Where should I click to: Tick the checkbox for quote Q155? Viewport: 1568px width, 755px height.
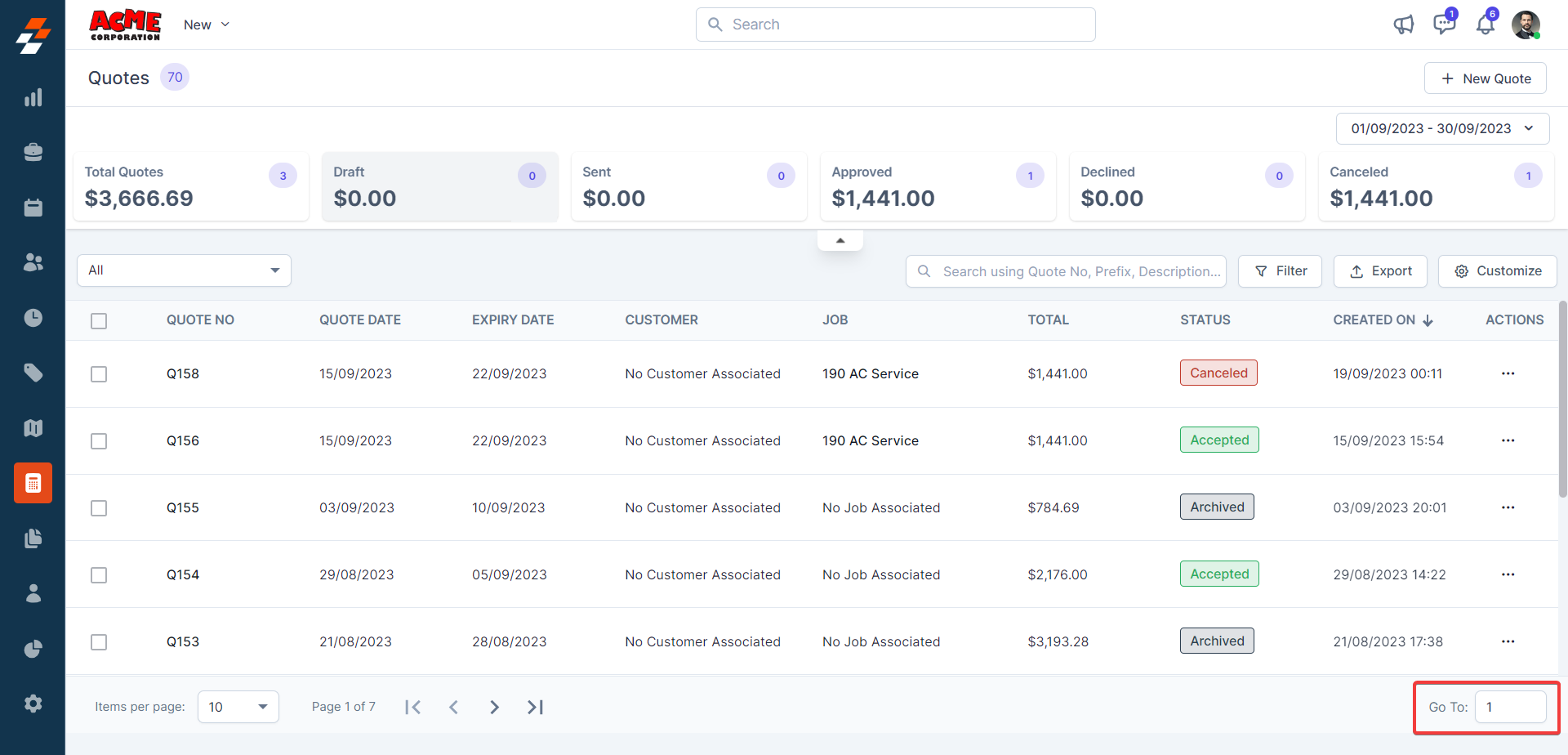point(99,508)
